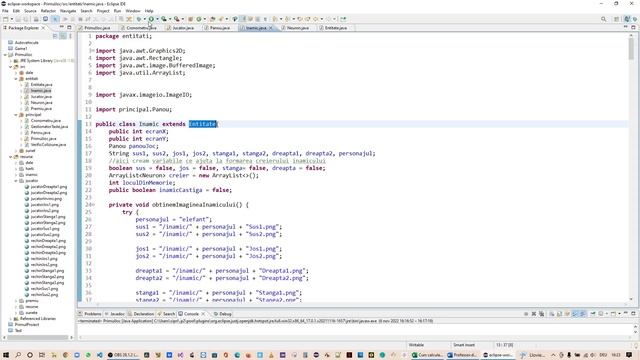Viewport: 640px width, 360px height.
Task: Switch to the Entitate.java editor tab
Action: pyautogui.click(x=336, y=28)
